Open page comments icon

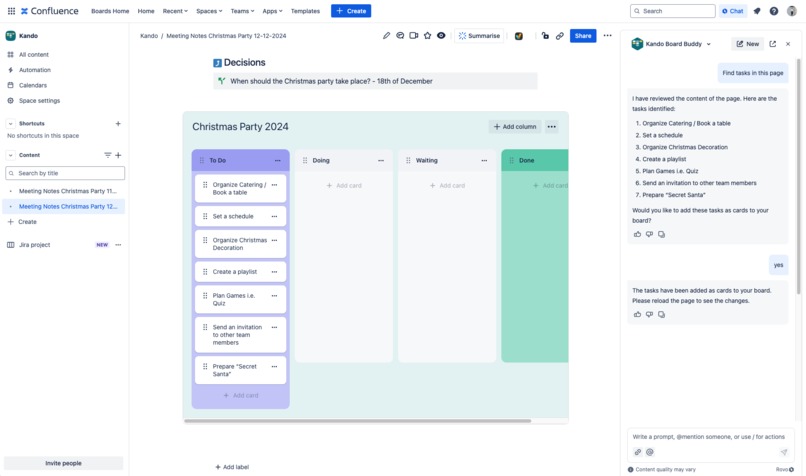click(400, 35)
